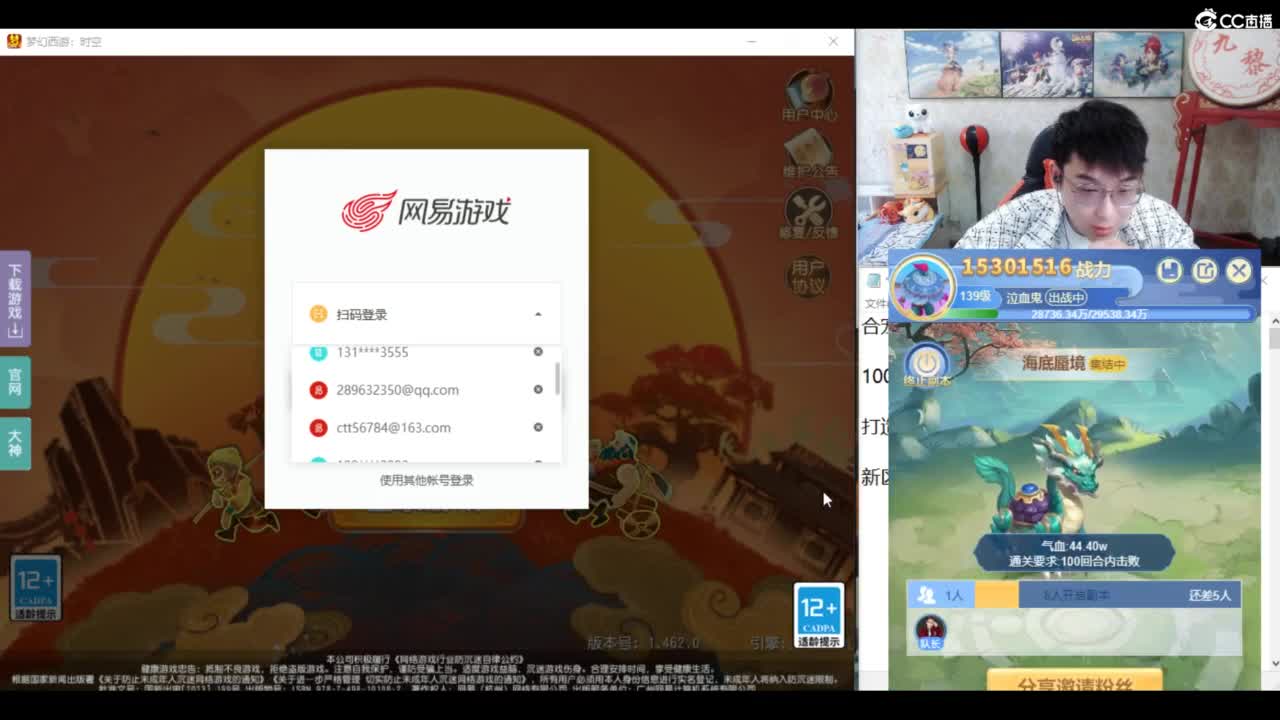The image size is (1280, 720).
Task: Click the right-side document scrollbar down arrow
Action: click(x=1274, y=663)
